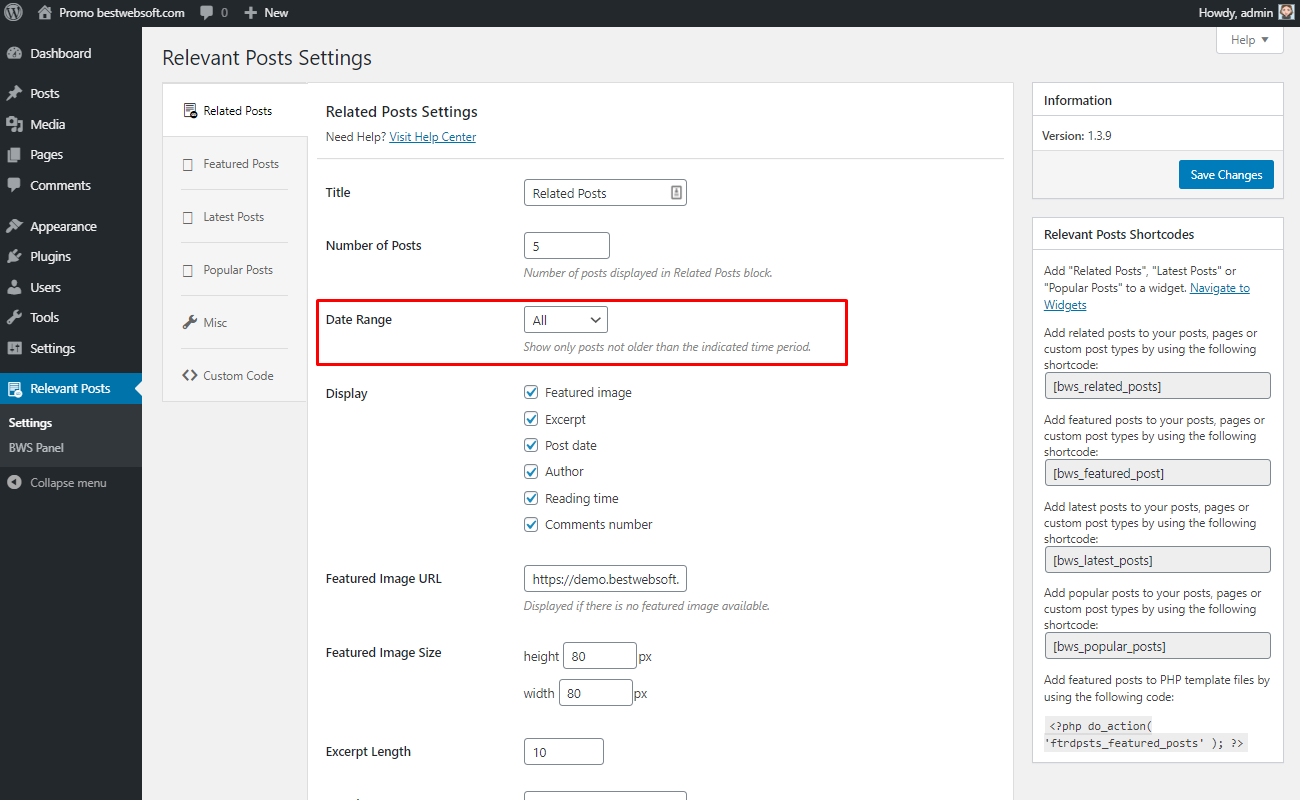Open the admin avatar icon
The width and height of the screenshot is (1300, 800).
1286,13
